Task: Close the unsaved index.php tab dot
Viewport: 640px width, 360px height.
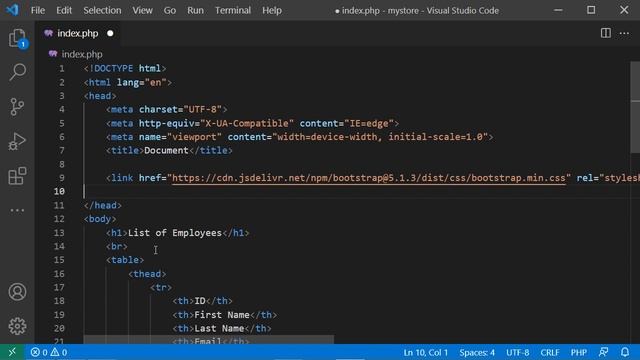Action: point(110,33)
